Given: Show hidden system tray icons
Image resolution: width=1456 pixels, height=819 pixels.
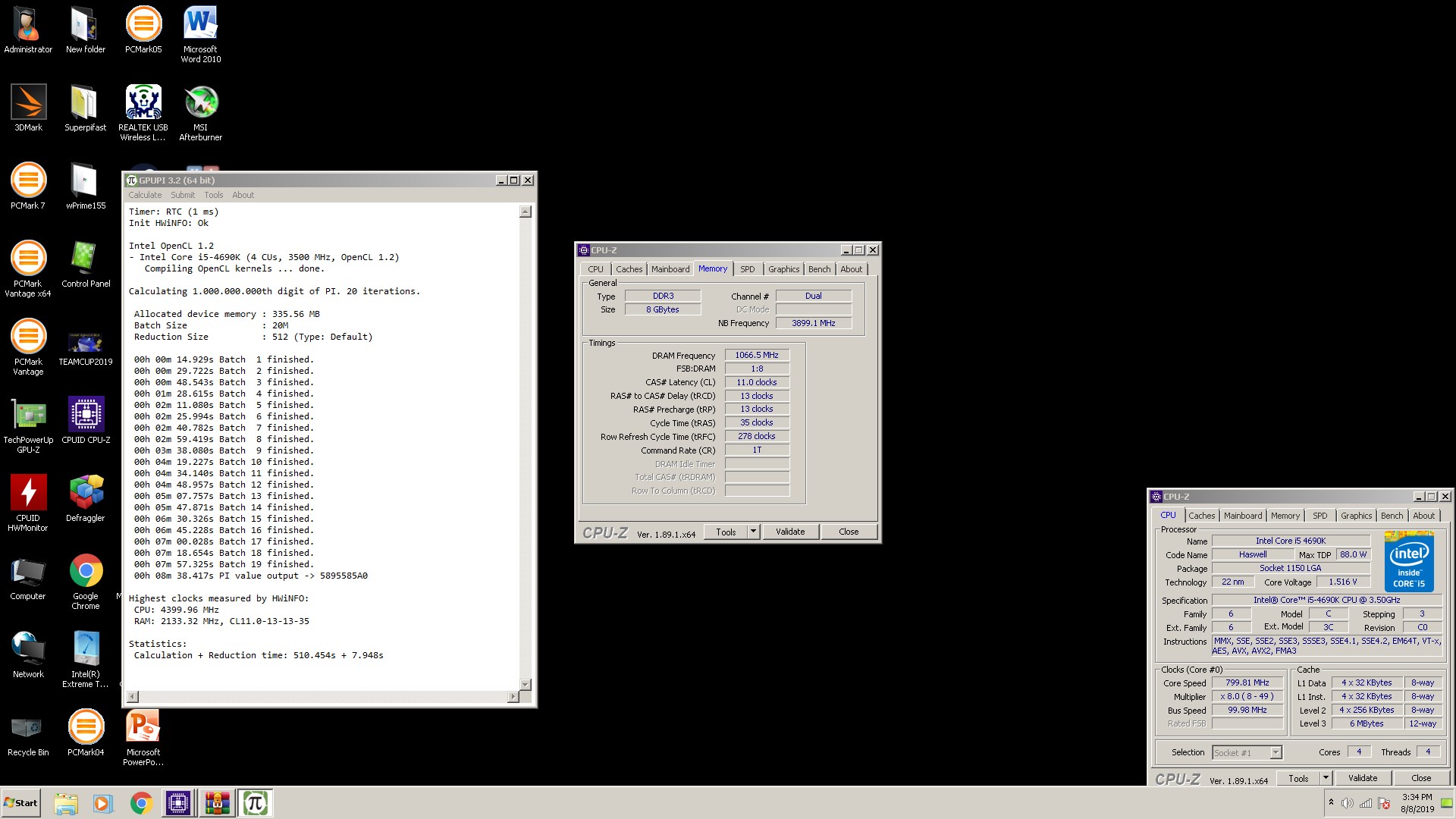Looking at the screenshot, I should point(1331,803).
